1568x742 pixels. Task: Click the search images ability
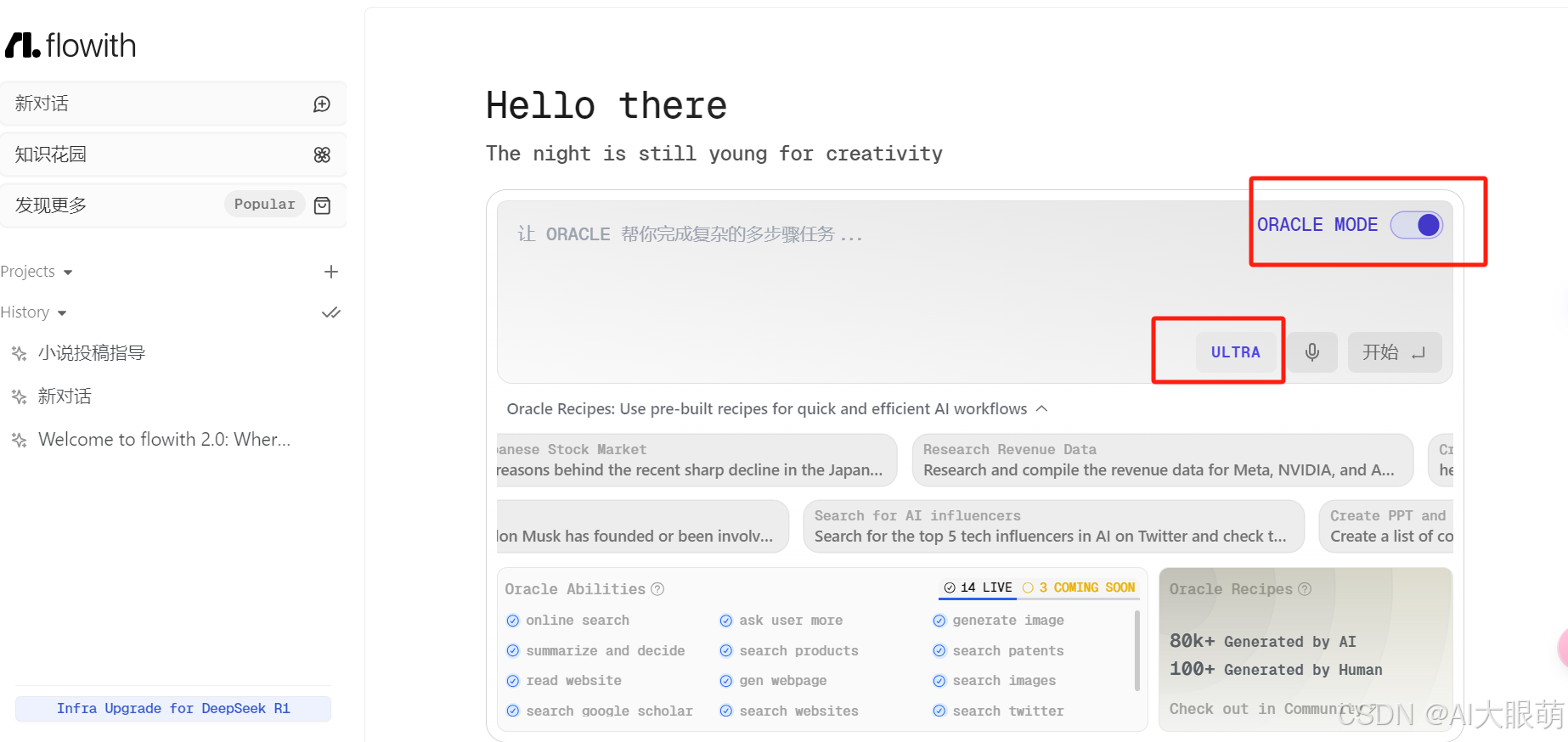[x=994, y=681]
